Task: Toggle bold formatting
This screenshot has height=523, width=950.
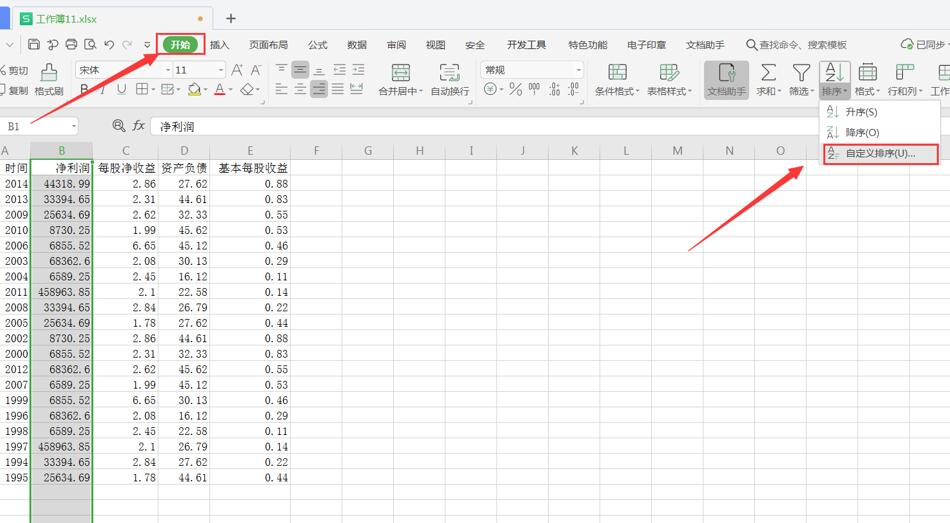Action: (84, 90)
